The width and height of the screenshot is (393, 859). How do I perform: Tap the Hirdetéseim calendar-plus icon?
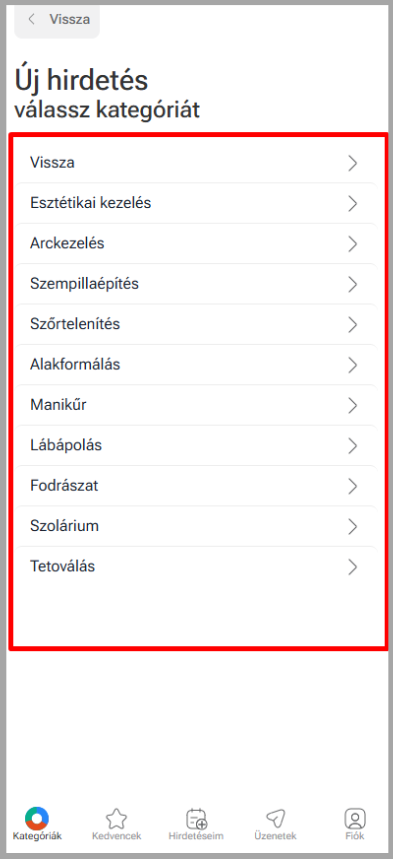196,818
